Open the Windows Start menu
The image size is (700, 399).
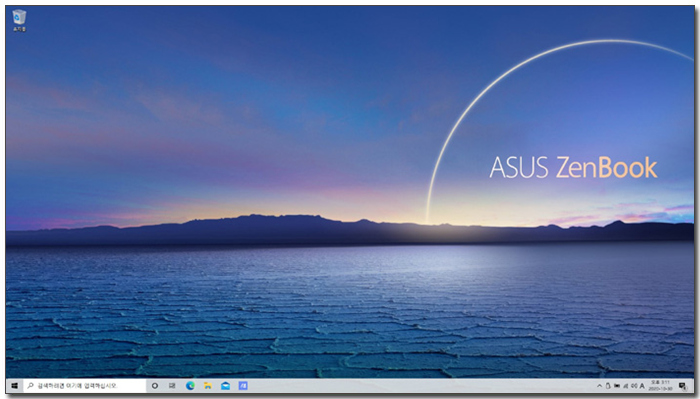[15, 386]
